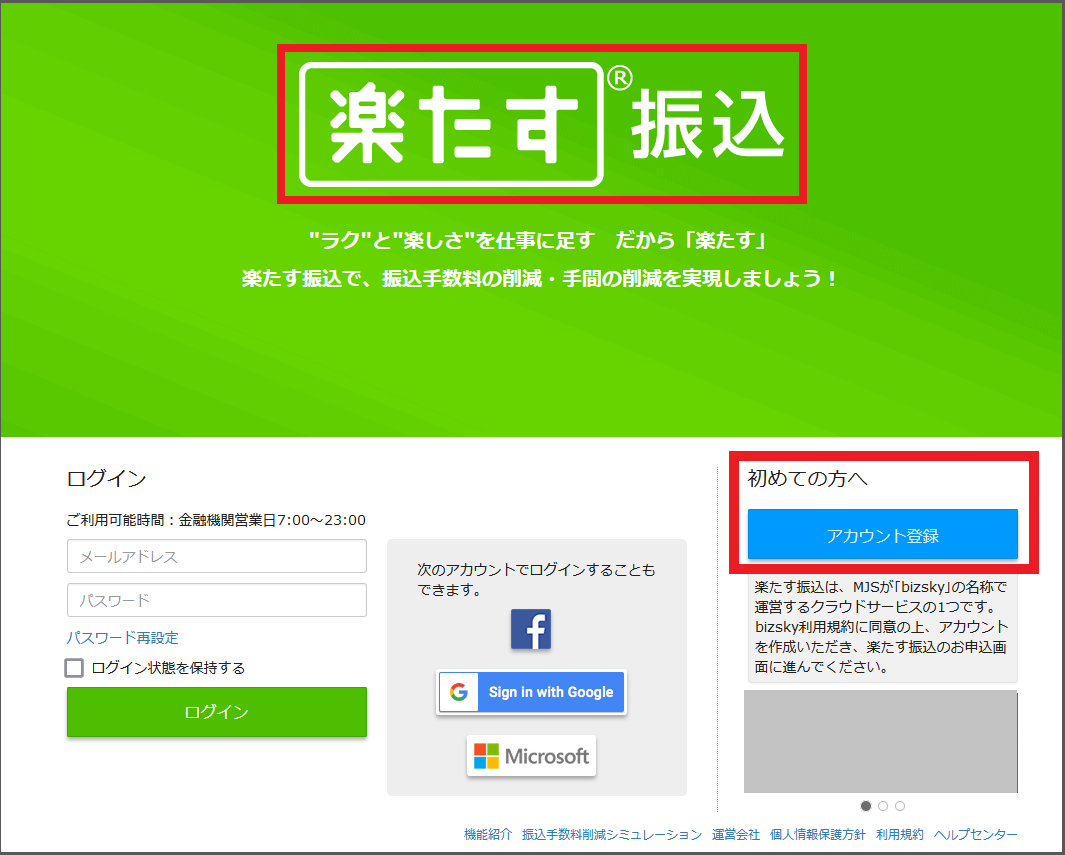This screenshot has height=856, width=1065.
Task: Click the blue アカウント登録 button
Action: (x=882, y=535)
